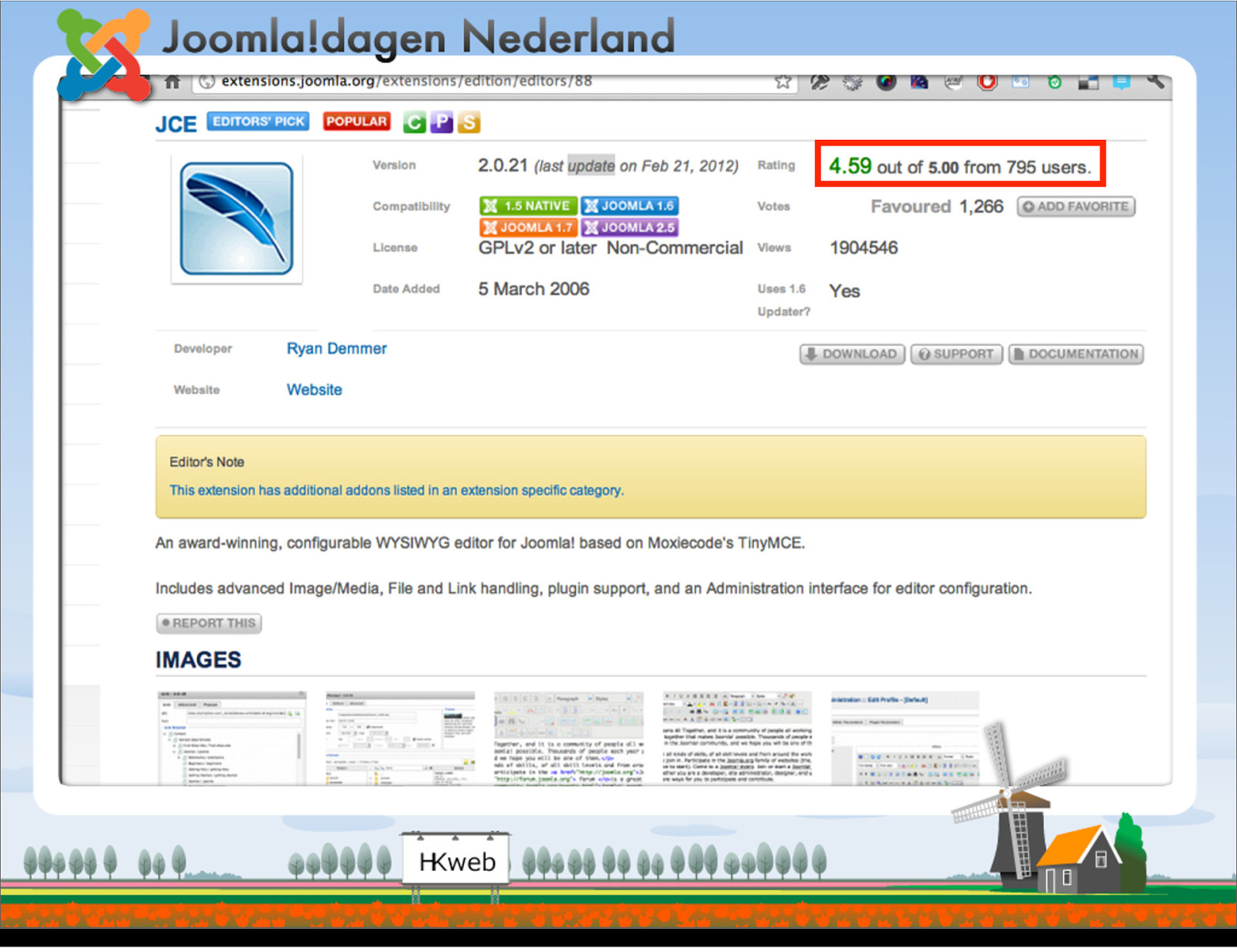Click the Editor's Note heading

pyautogui.click(x=207, y=462)
